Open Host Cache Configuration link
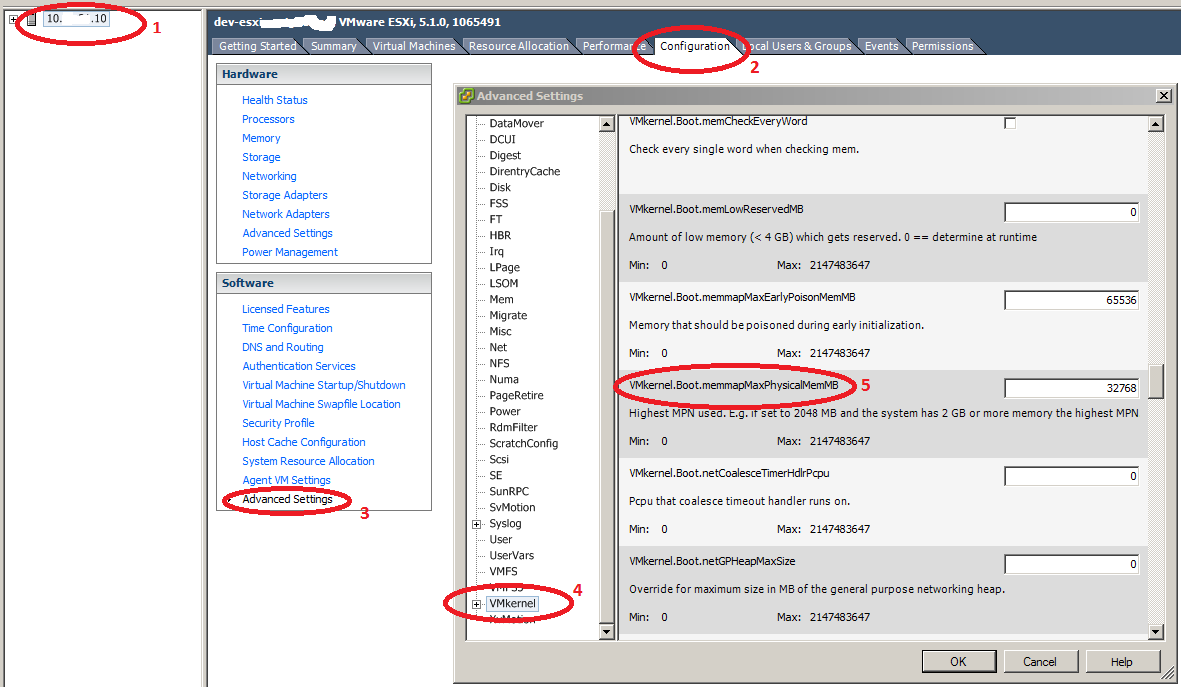 pos(304,442)
